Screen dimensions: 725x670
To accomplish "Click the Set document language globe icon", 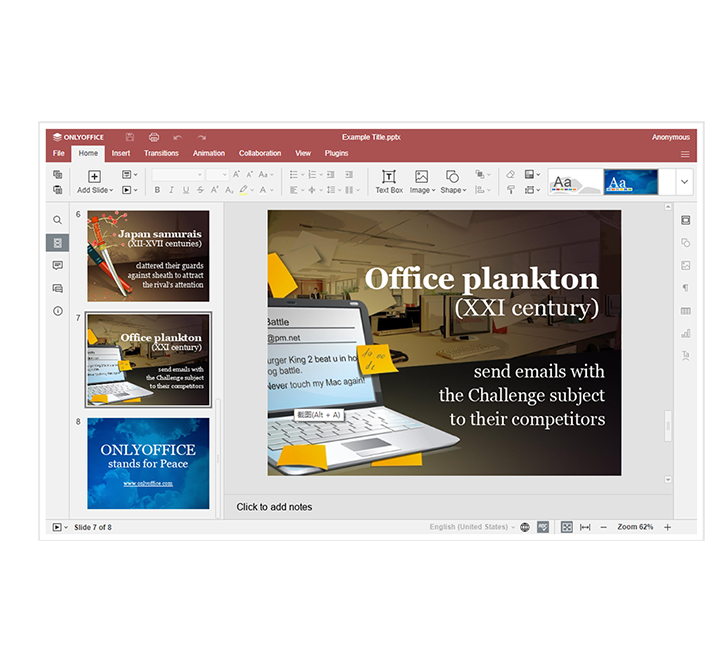I will (x=525, y=527).
